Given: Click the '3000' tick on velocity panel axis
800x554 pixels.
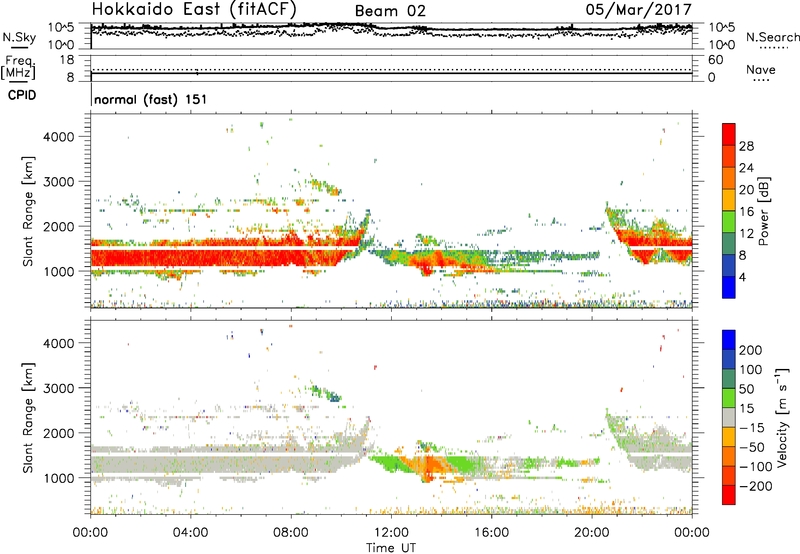Looking at the screenshot, I should (x=58, y=388).
